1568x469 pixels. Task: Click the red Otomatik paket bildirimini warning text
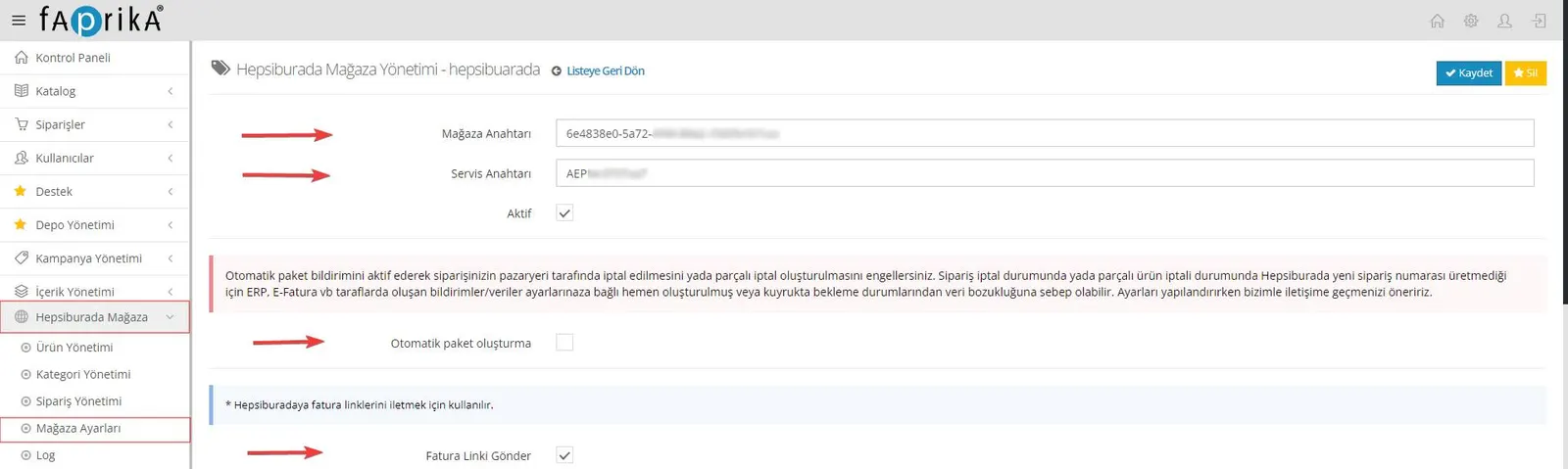[x=865, y=284]
